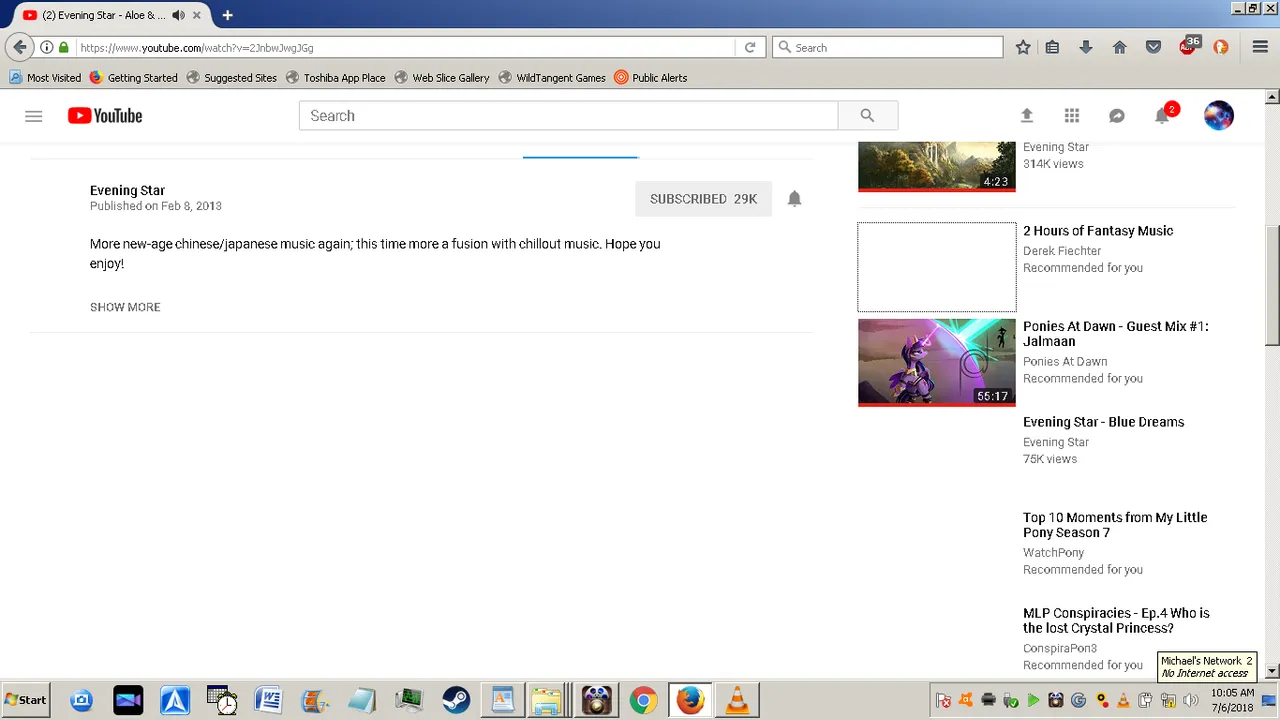Open MLP Conspiracies Ep.4 video title
The width and height of the screenshot is (1280, 720).
(x=1116, y=621)
